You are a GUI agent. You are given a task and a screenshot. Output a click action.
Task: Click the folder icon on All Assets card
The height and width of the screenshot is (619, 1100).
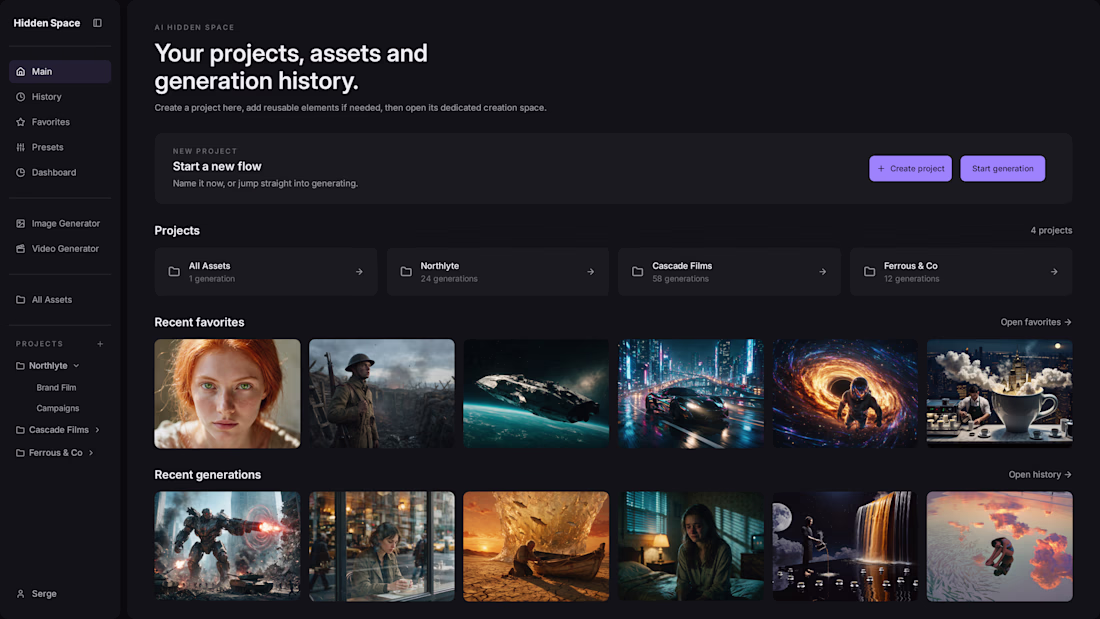pos(174,272)
